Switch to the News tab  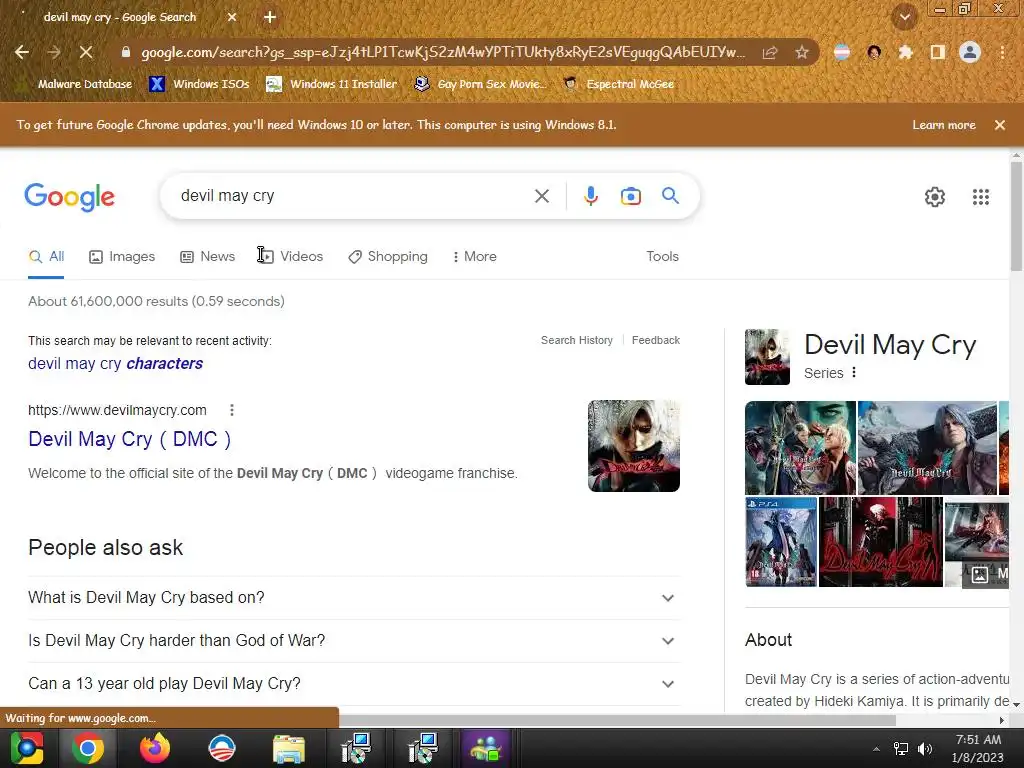[208, 257]
